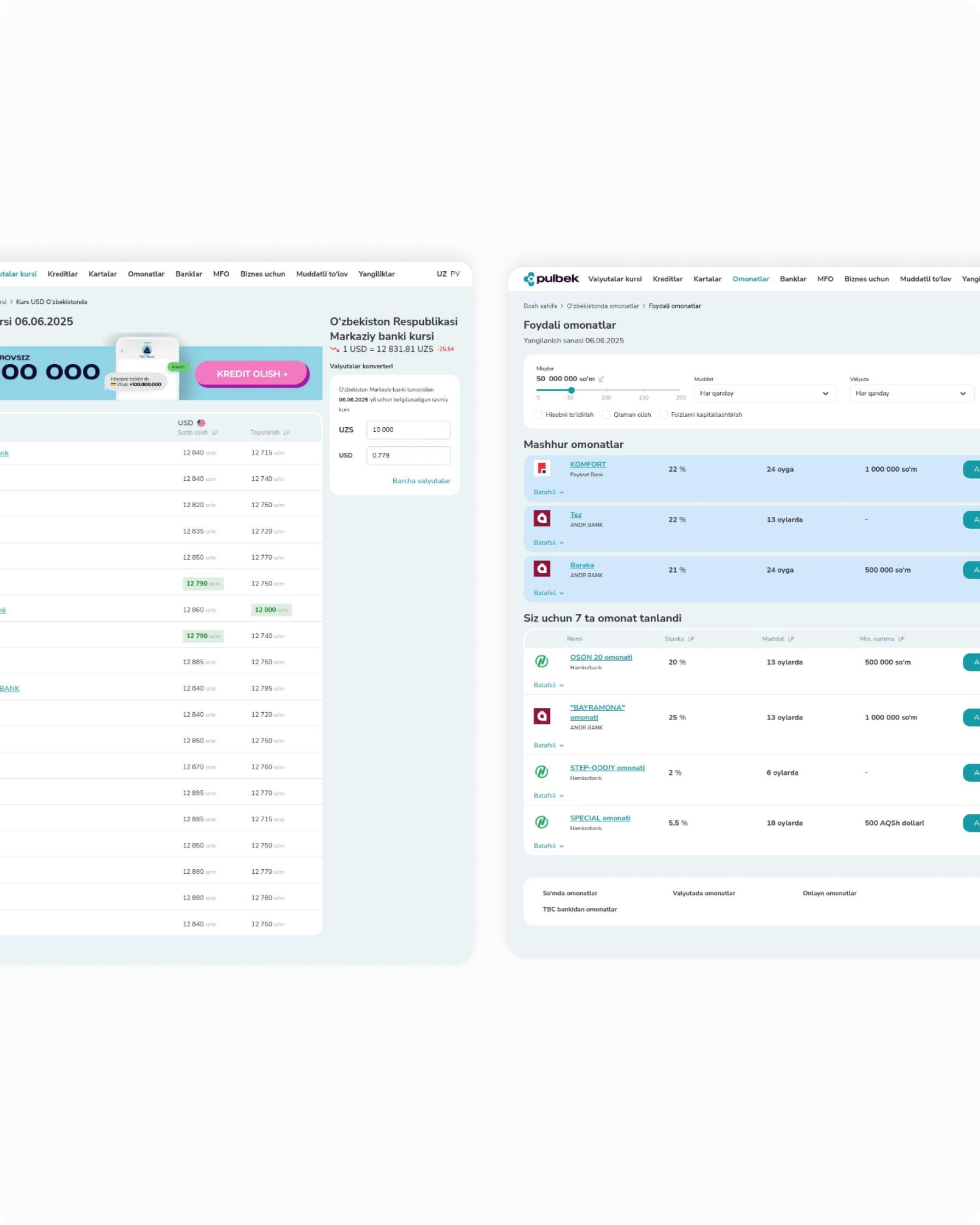Open MFO in the deposits window menu
The height and width of the screenshot is (1225, 980).
(x=825, y=279)
